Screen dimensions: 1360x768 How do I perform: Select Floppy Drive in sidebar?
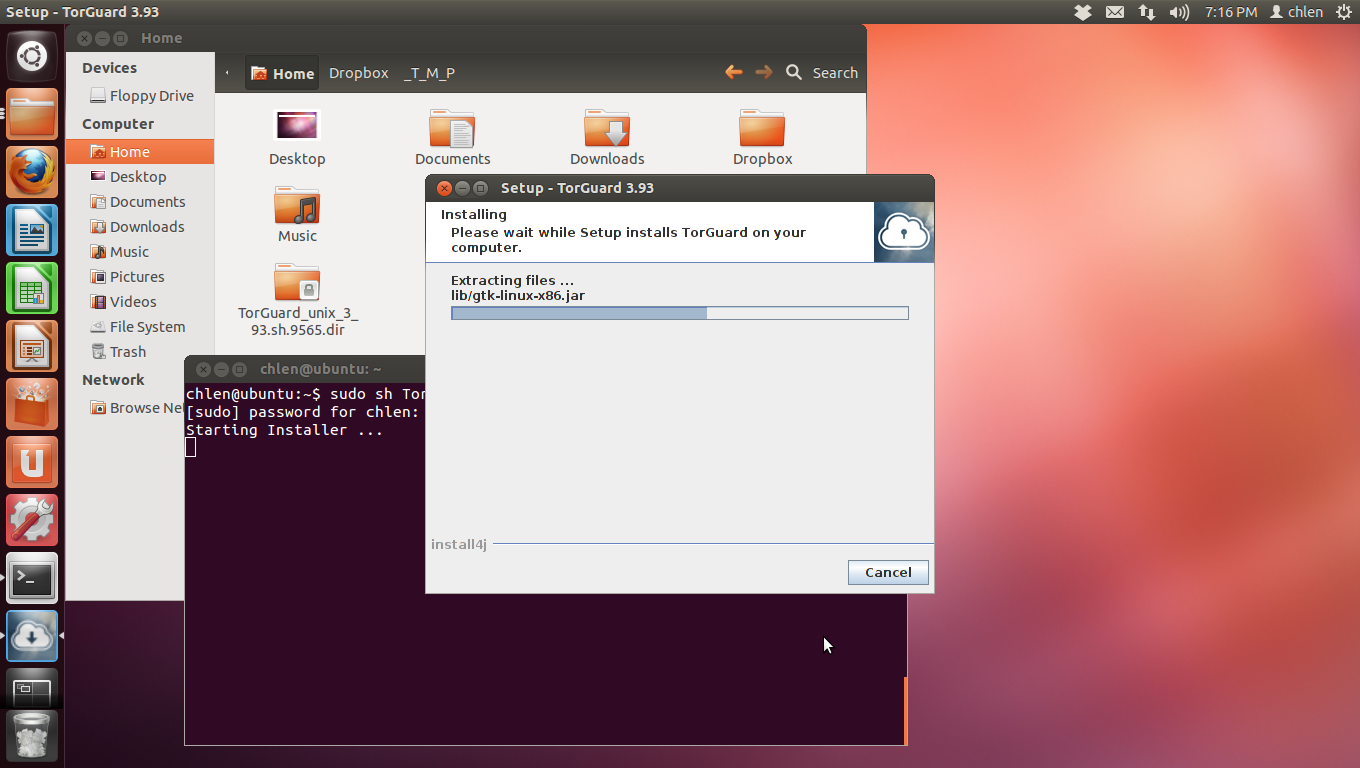140,96
